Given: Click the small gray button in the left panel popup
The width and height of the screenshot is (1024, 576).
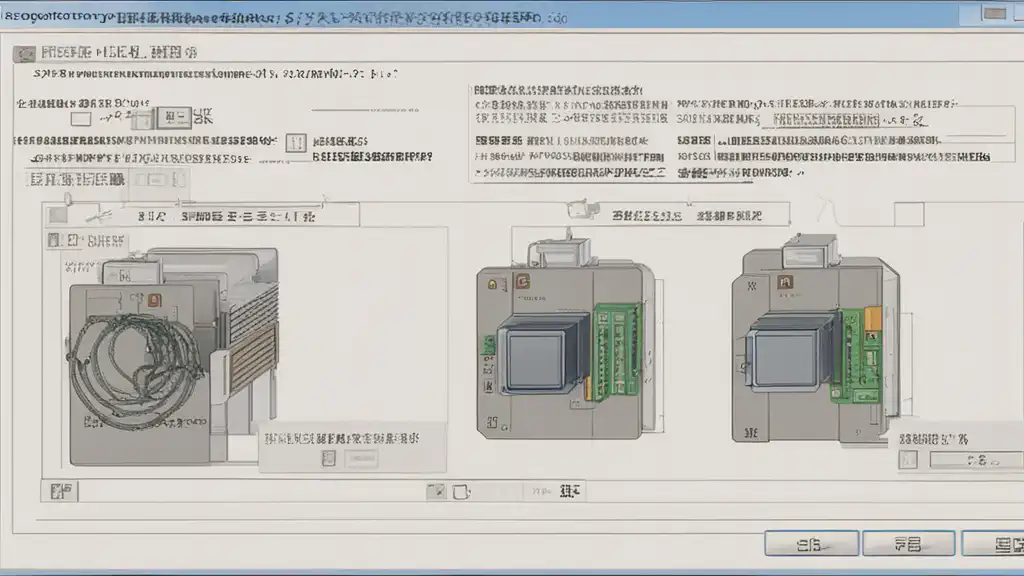Looking at the screenshot, I should tap(361, 458).
